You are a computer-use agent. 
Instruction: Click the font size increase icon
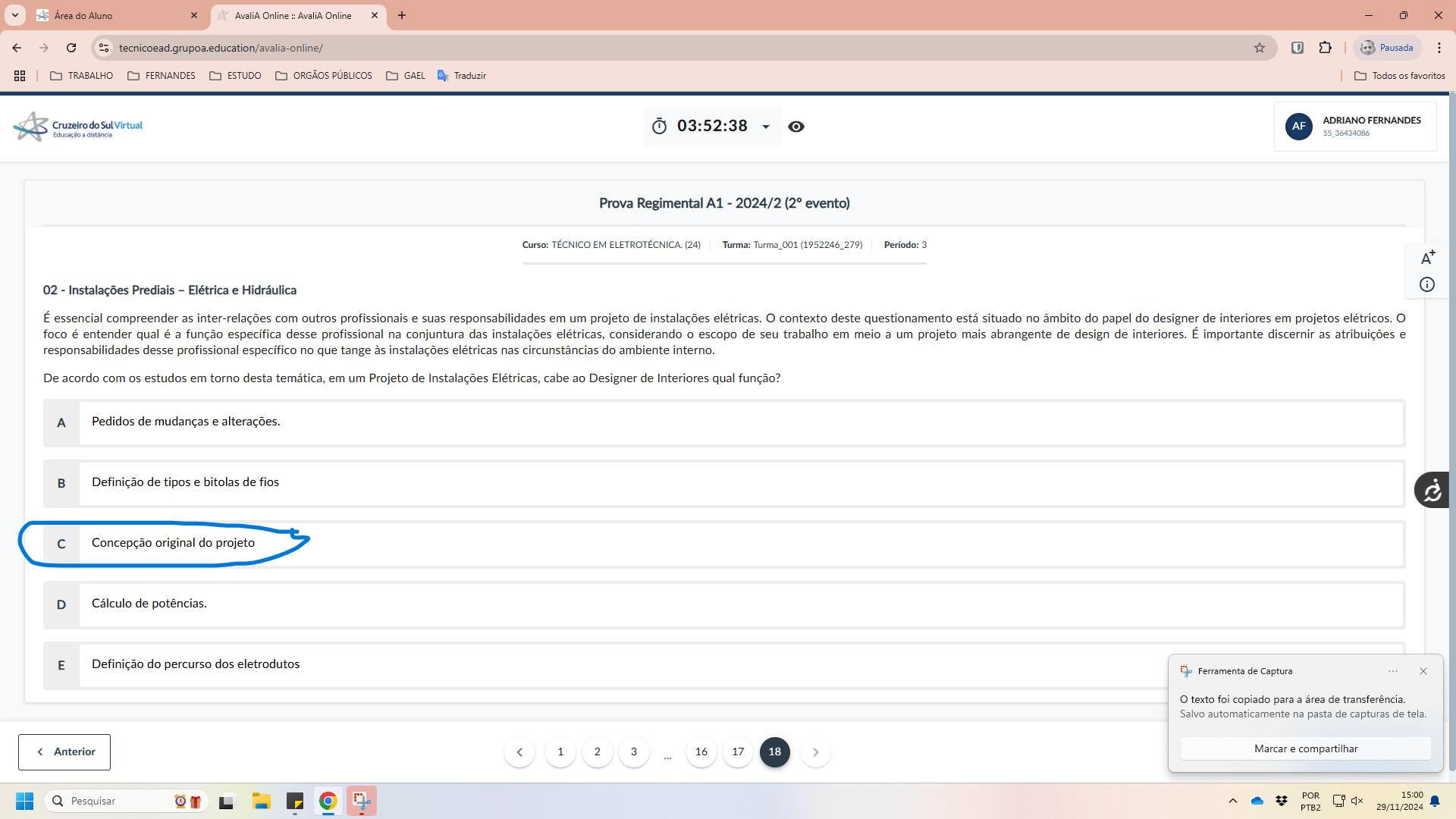(x=1427, y=258)
